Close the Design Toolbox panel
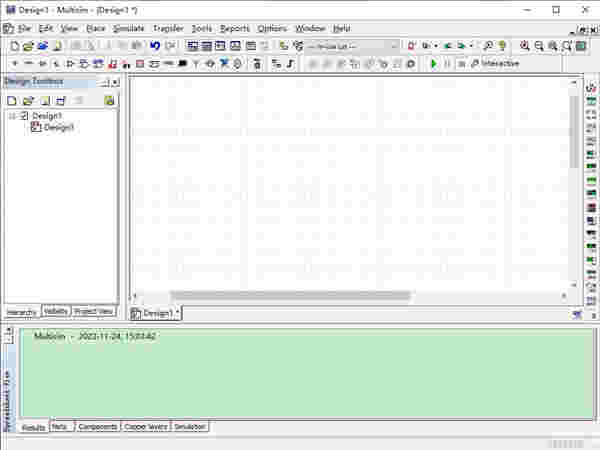The height and width of the screenshot is (450, 600). [x=115, y=81]
